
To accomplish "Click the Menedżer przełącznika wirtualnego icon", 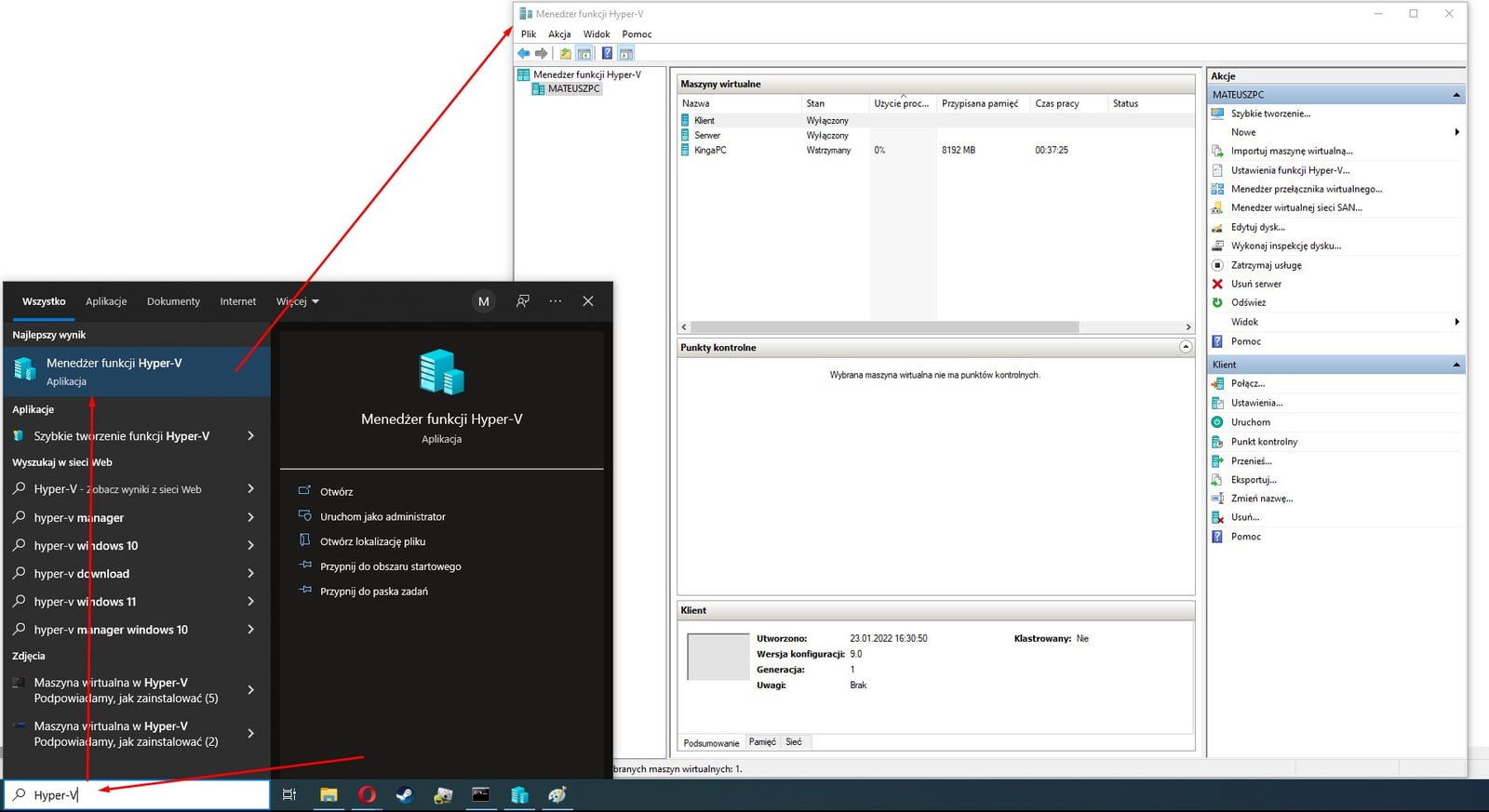I will 1217,189.
